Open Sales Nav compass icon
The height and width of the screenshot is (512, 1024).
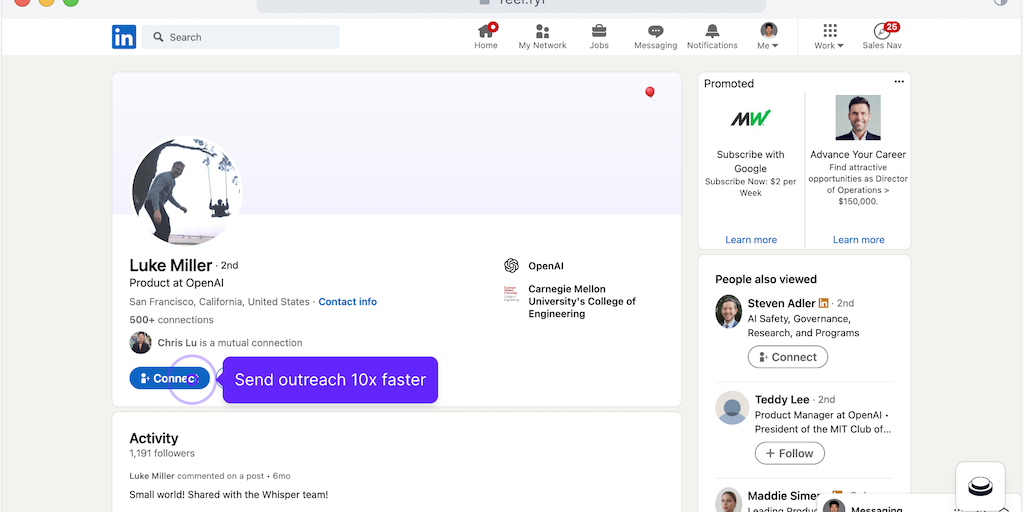click(x=881, y=31)
